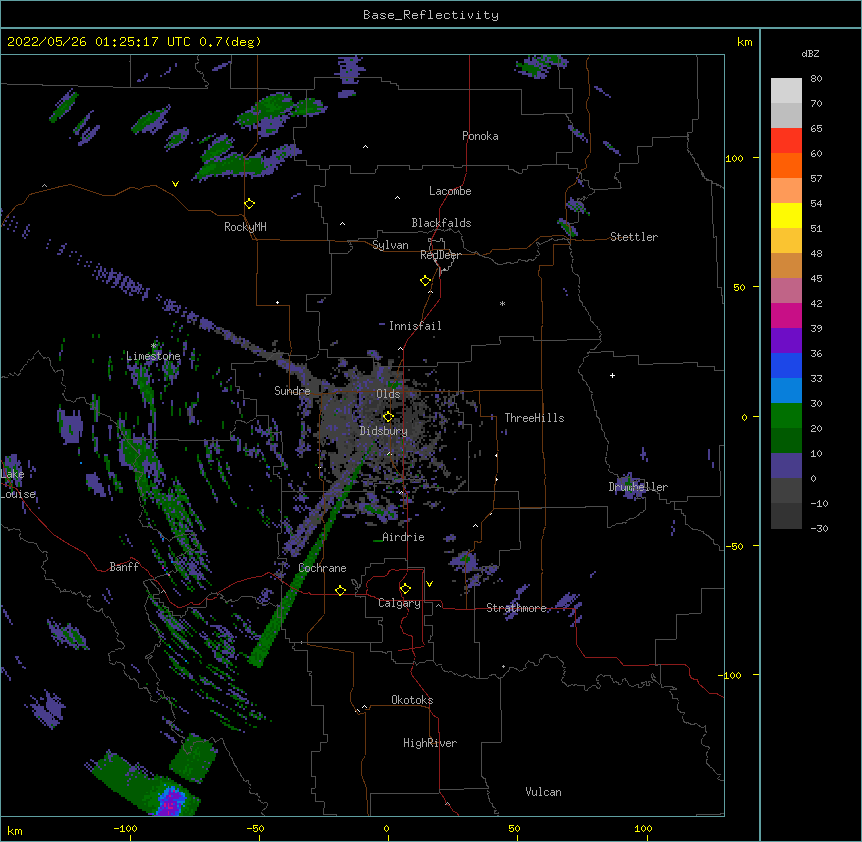The image size is (862, 842).
Task: Click the Okotoks label
Action: [412, 700]
